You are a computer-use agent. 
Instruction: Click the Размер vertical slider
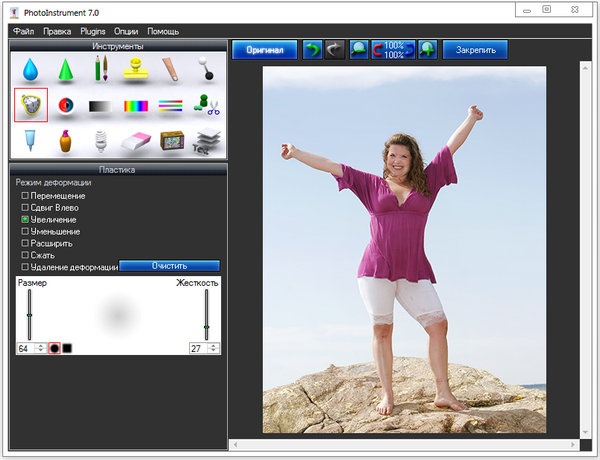30,315
